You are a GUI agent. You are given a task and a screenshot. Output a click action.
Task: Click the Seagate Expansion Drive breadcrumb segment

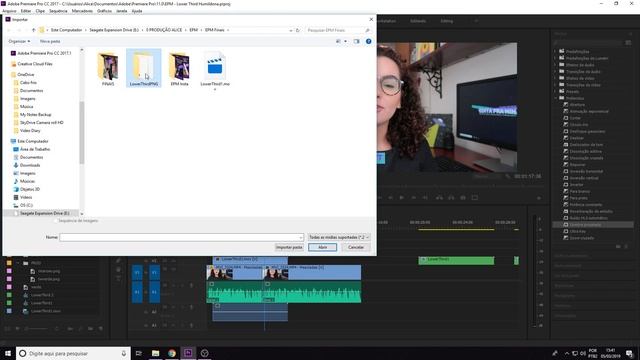(x=114, y=30)
